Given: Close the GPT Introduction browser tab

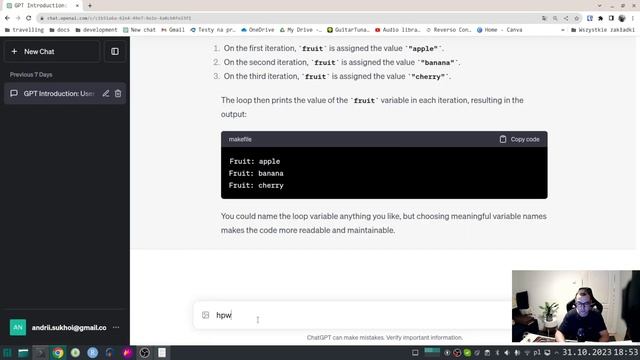Looking at the screenshot, I should (x=77, y=5).
